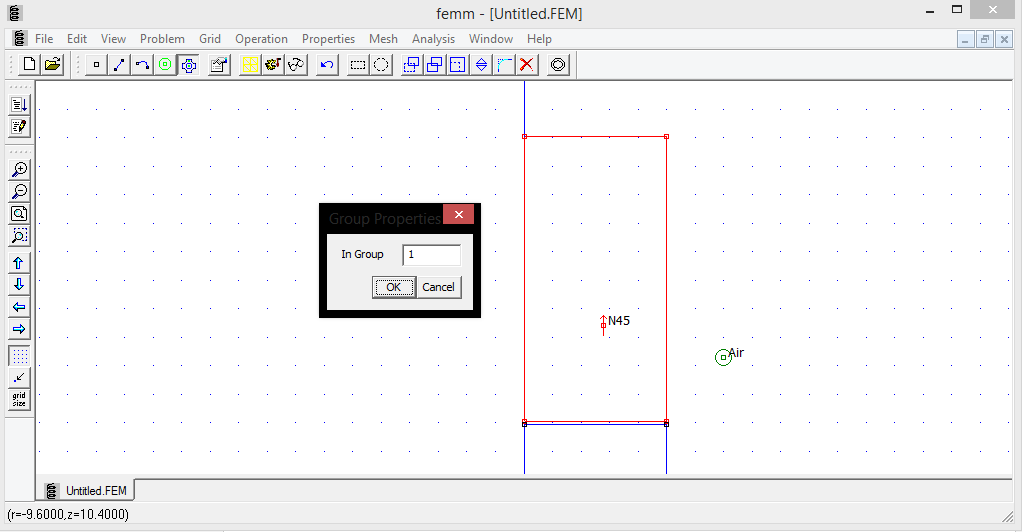
Task: Click the fillet corner radius icon
Action: click(504, 65)
